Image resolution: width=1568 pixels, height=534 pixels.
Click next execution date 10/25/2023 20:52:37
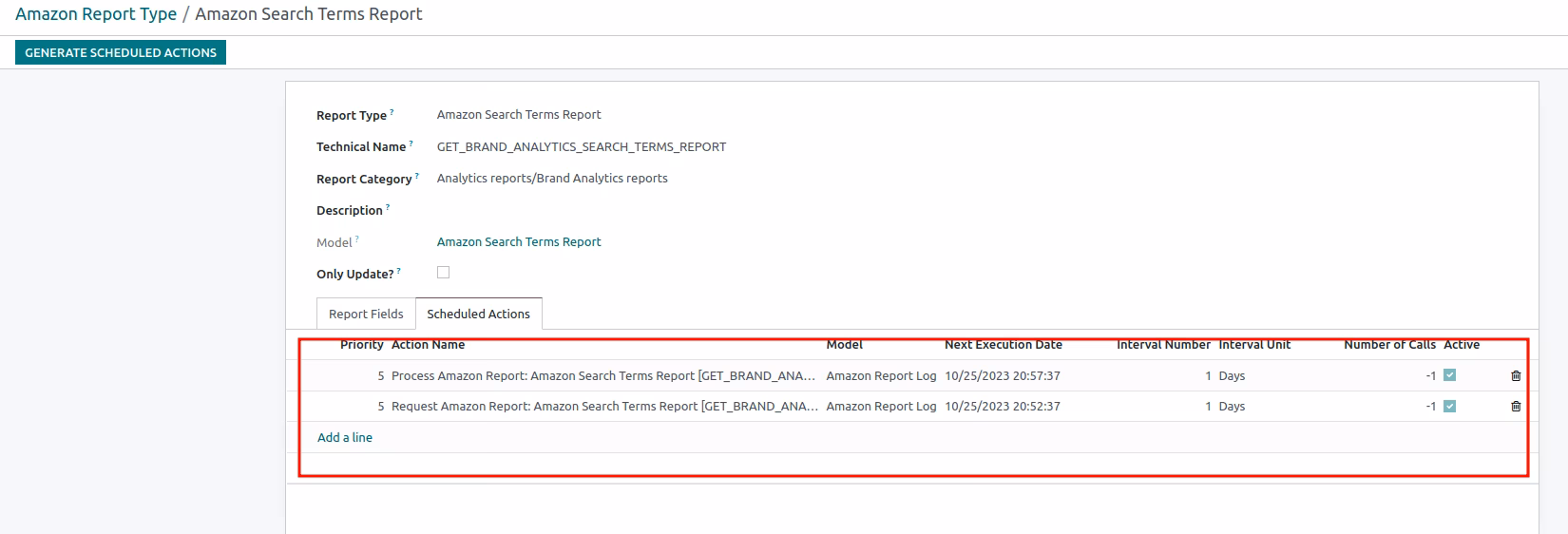tap(1003, 407)
